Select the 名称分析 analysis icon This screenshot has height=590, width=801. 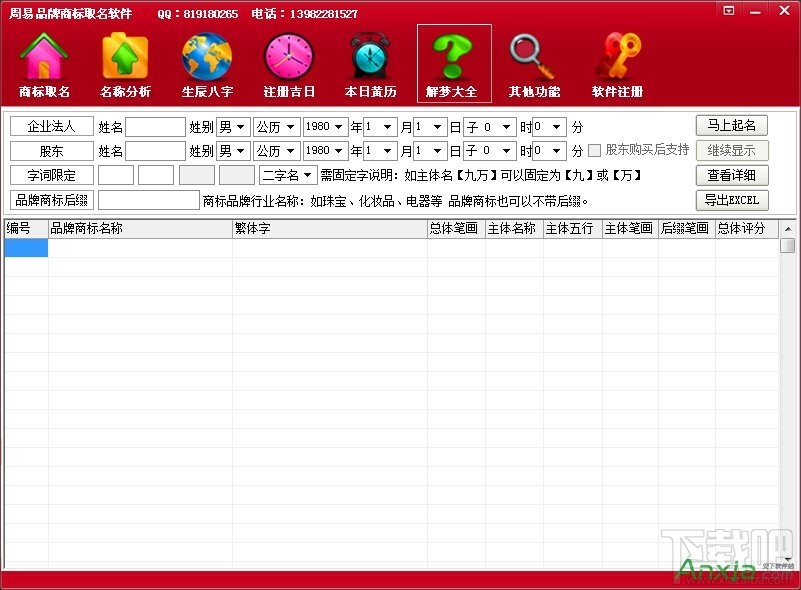point(123,62)
